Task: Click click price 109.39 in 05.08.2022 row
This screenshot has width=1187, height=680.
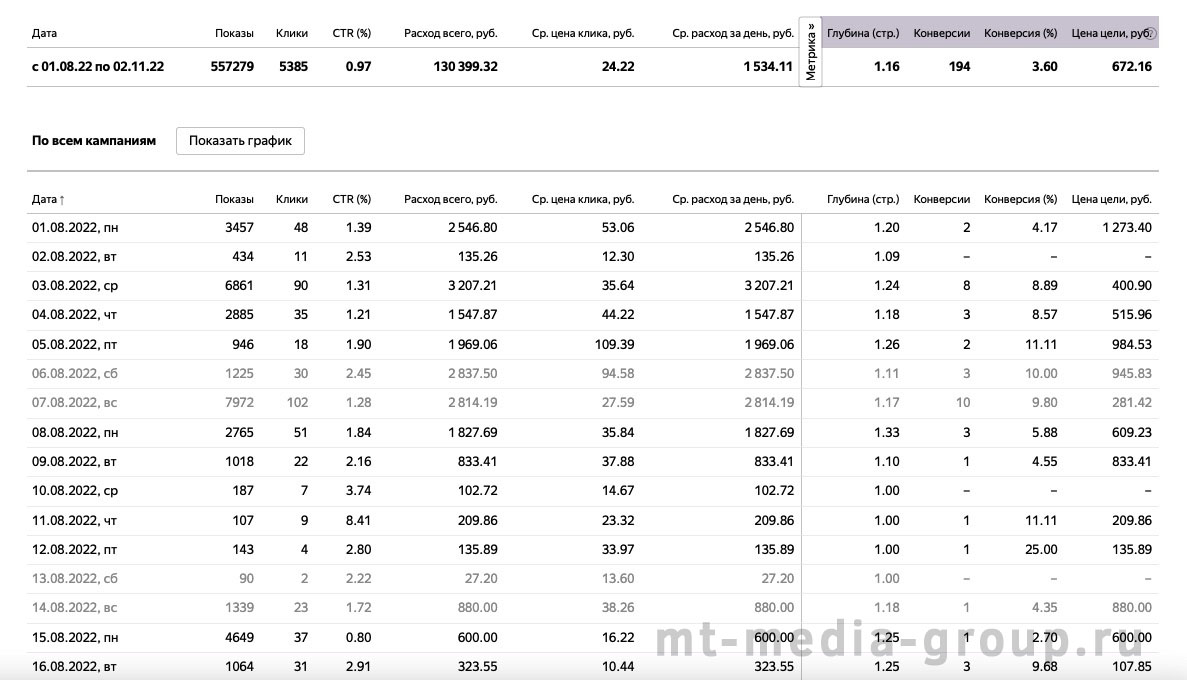Action: coord(615,345)
